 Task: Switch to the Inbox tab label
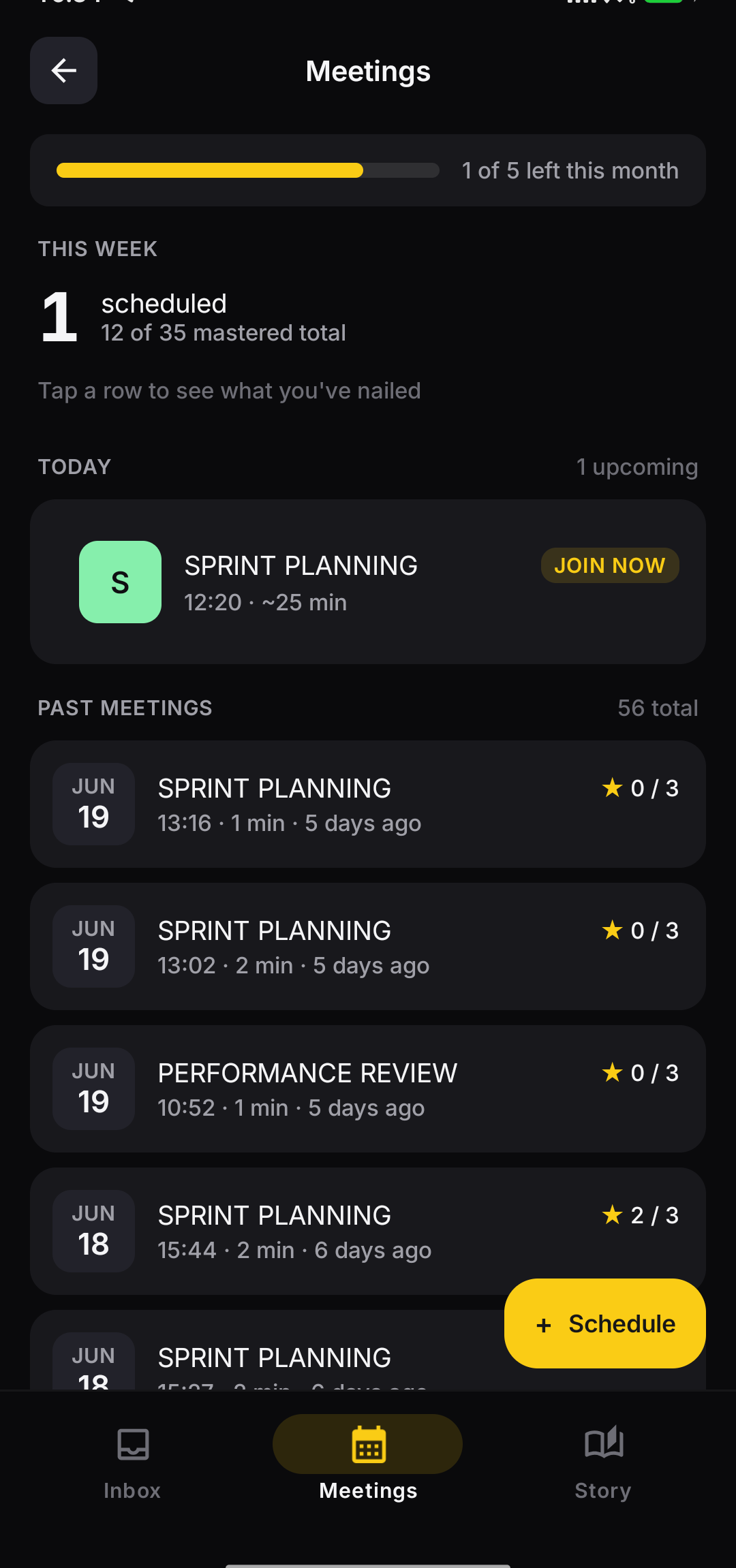pos(132,1490)
